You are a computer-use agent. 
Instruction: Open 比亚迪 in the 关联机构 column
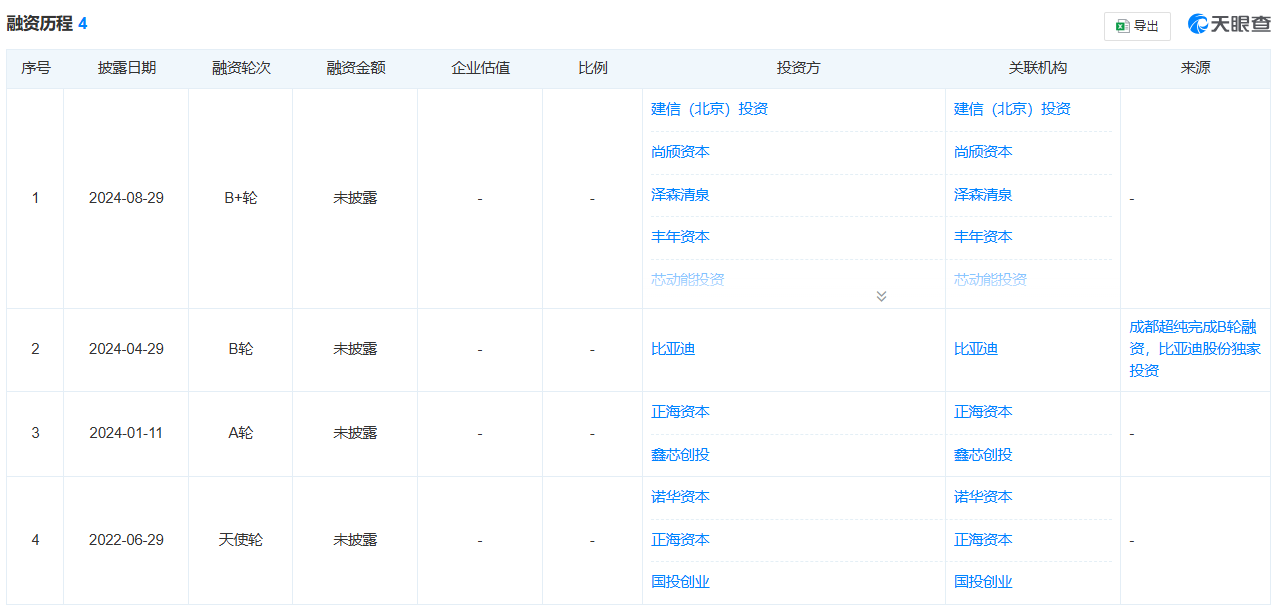[976, 349]
